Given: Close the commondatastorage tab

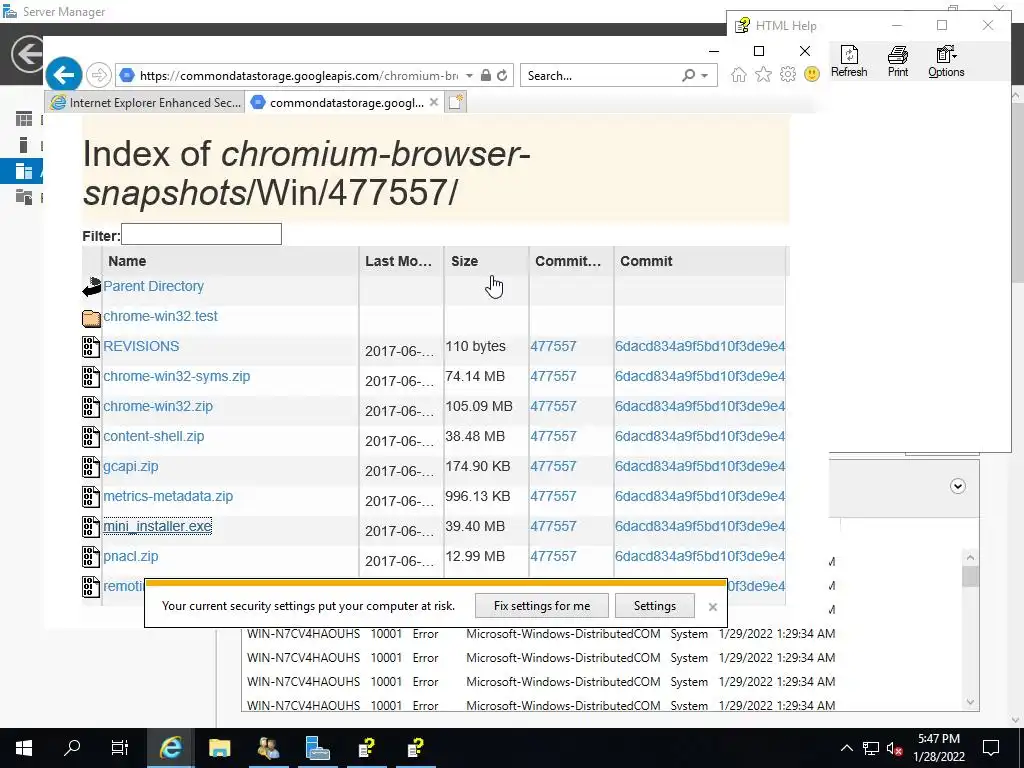Looking at the screenshot, I should 434,103.
